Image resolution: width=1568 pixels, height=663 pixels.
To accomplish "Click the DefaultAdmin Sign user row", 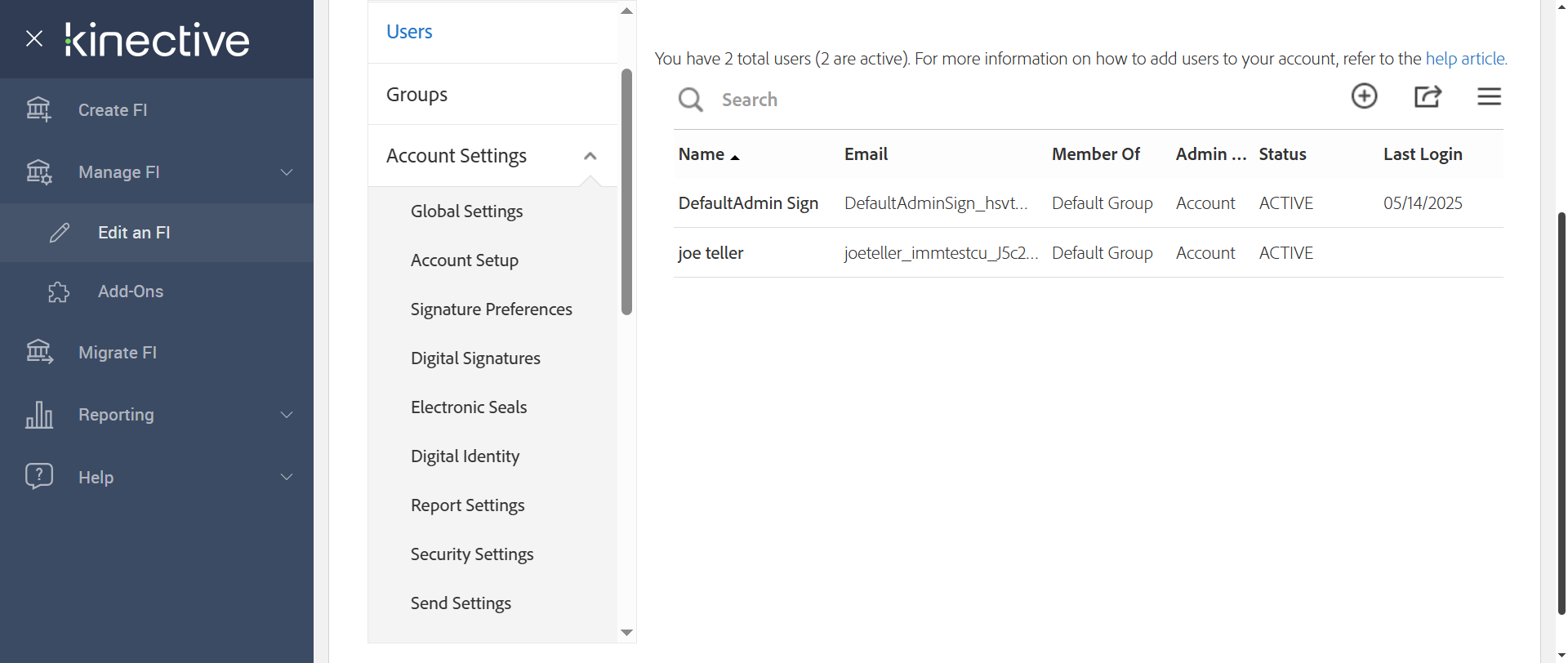I will [748, 203].
